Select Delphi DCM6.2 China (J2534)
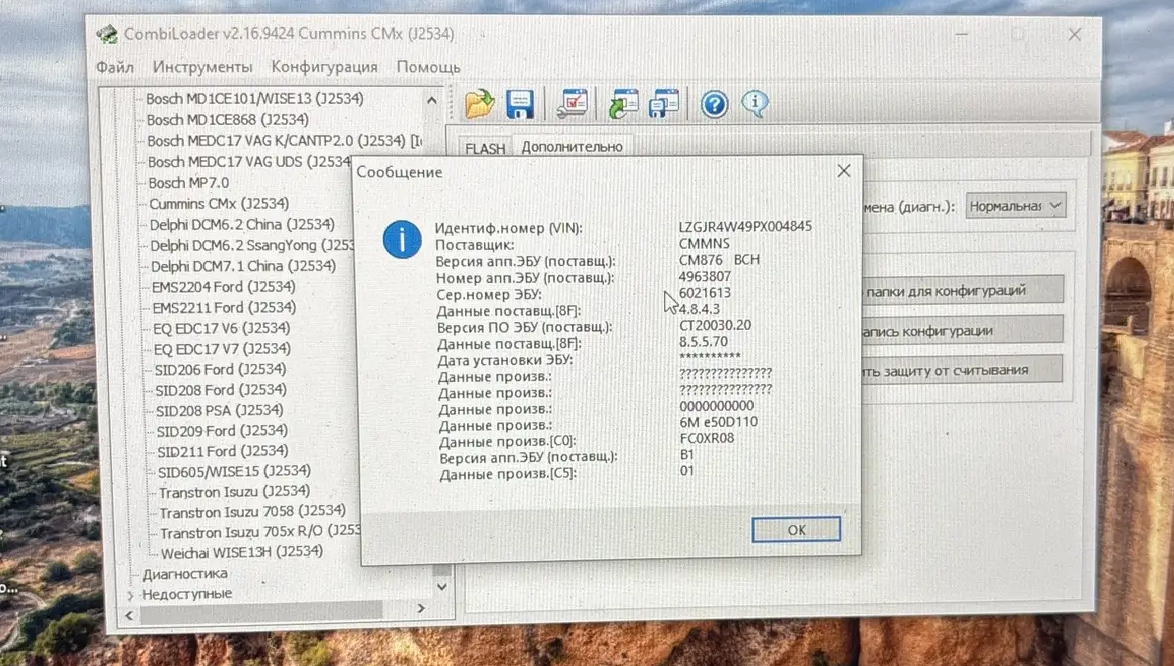The image size is (1174, 666). pyautogui.click(x=242, y=224)
